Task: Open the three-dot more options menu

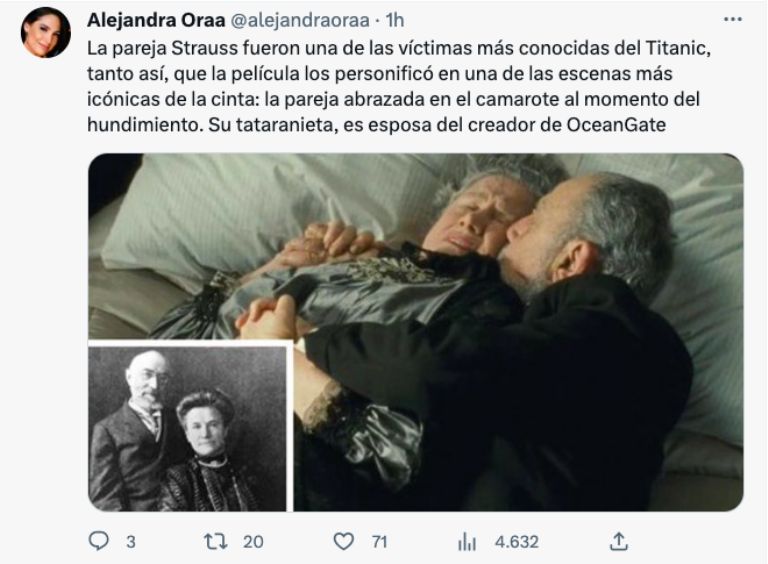Action: point(733,20)
